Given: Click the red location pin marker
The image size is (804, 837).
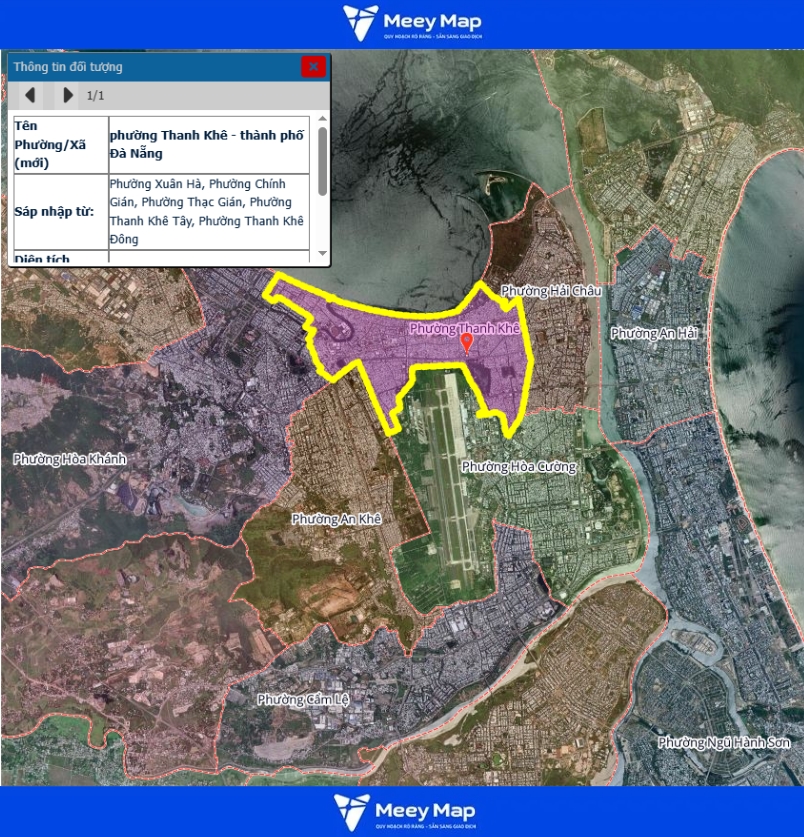Looking at the screenshot, I should pyautogui.click(x=466, y=342).
